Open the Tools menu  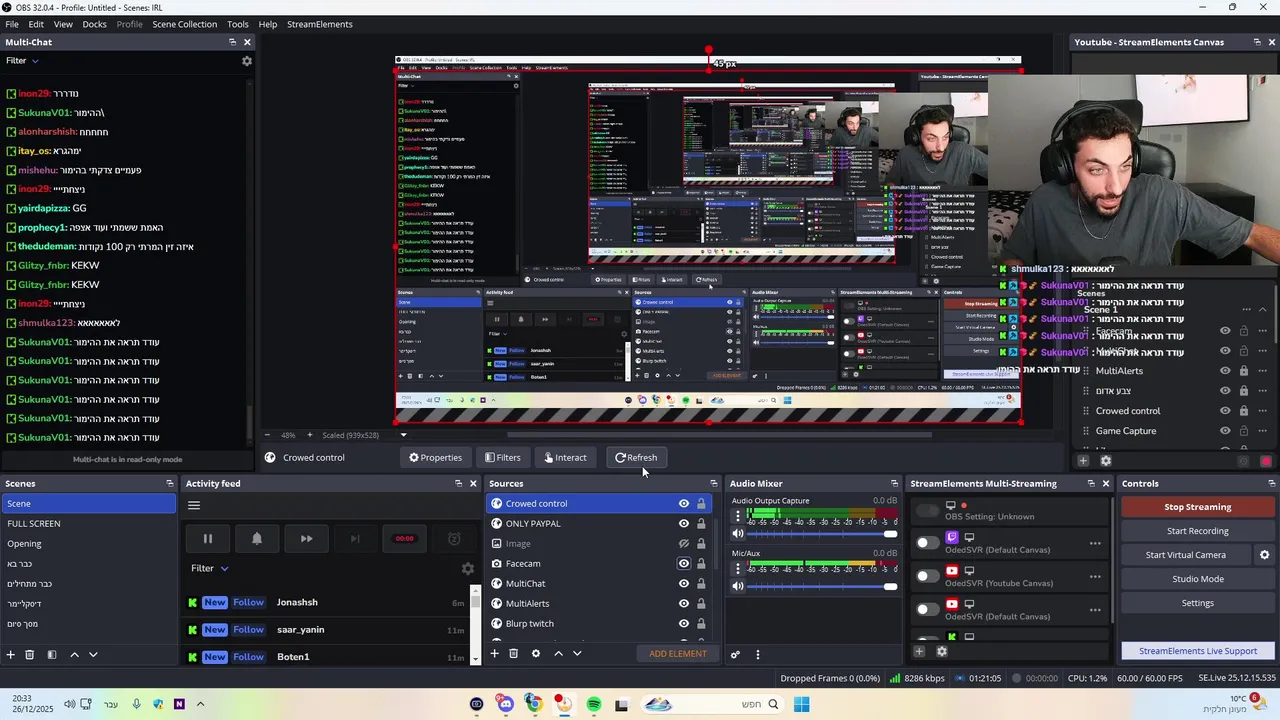[x=238, y=24]
